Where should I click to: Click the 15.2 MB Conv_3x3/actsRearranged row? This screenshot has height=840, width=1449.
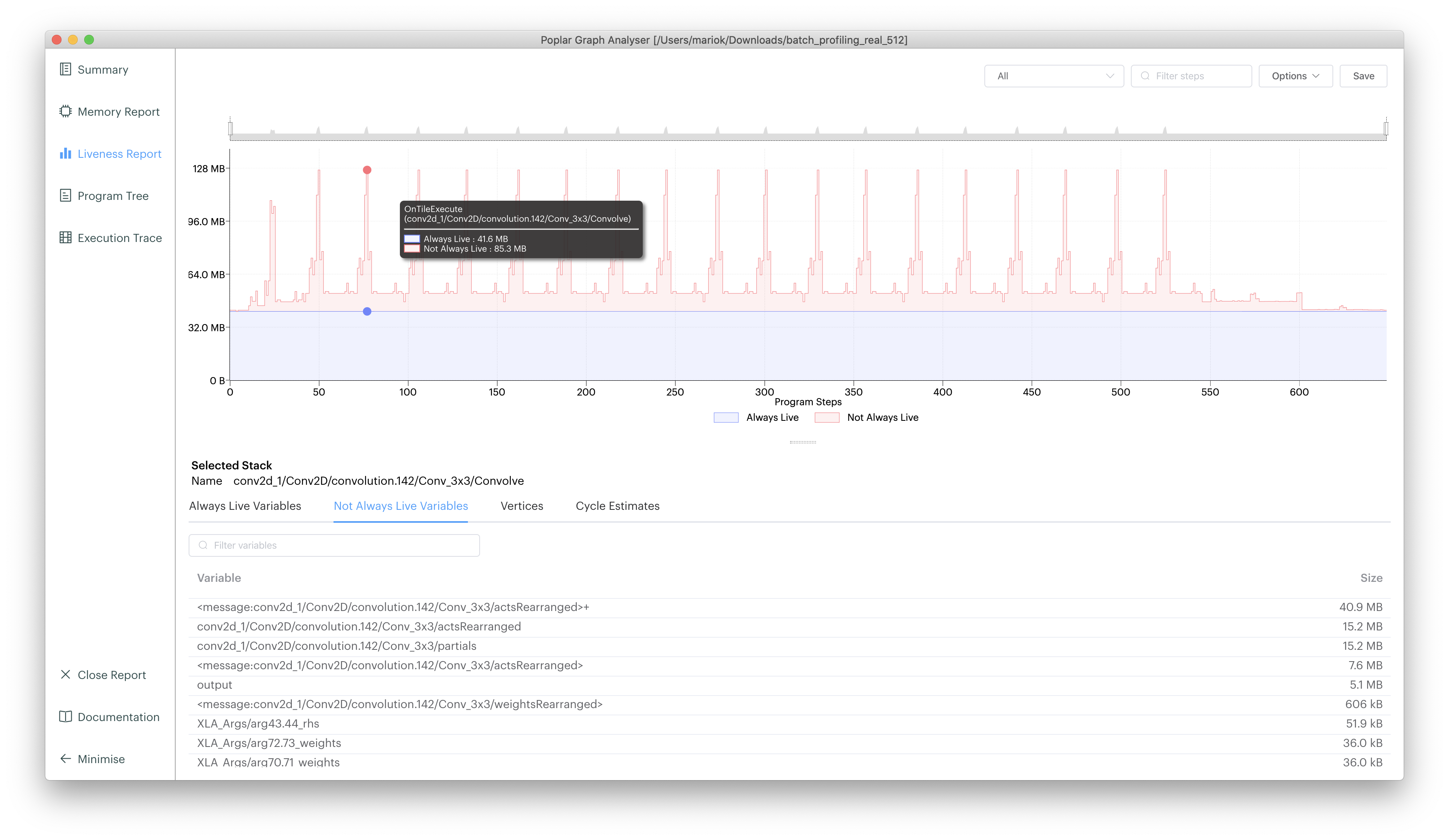pyautogui.click(x=790, y=627)
